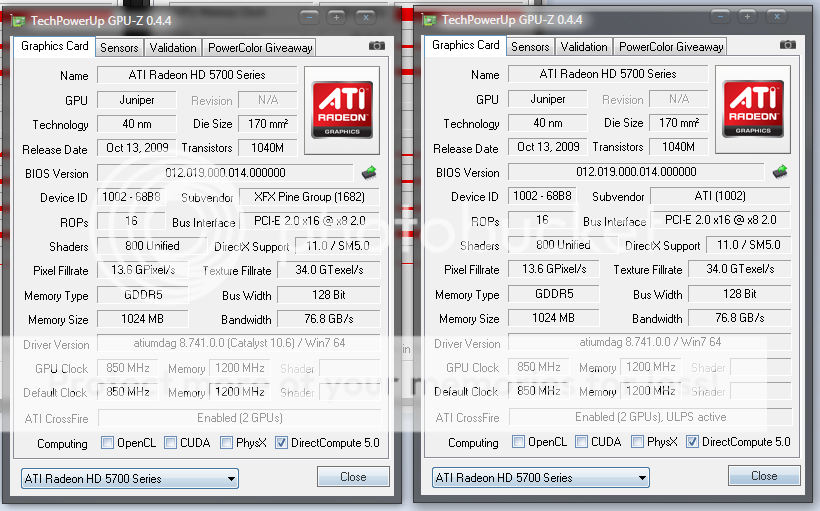Screen dimensions: 820x511
Task: Open Graphics Card tab in left window
Action: click(x=54, y=46)
